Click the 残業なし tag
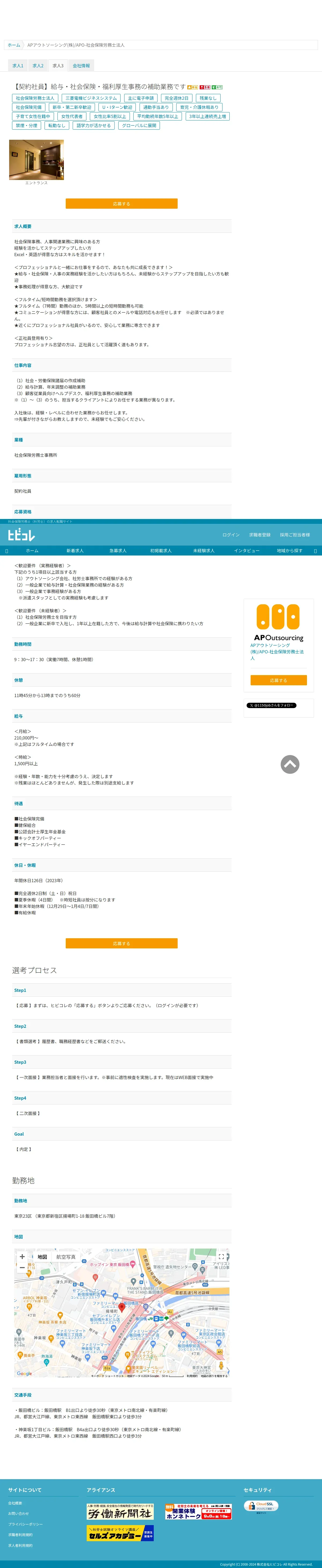 pyautogui.click(x=208, y=98)
